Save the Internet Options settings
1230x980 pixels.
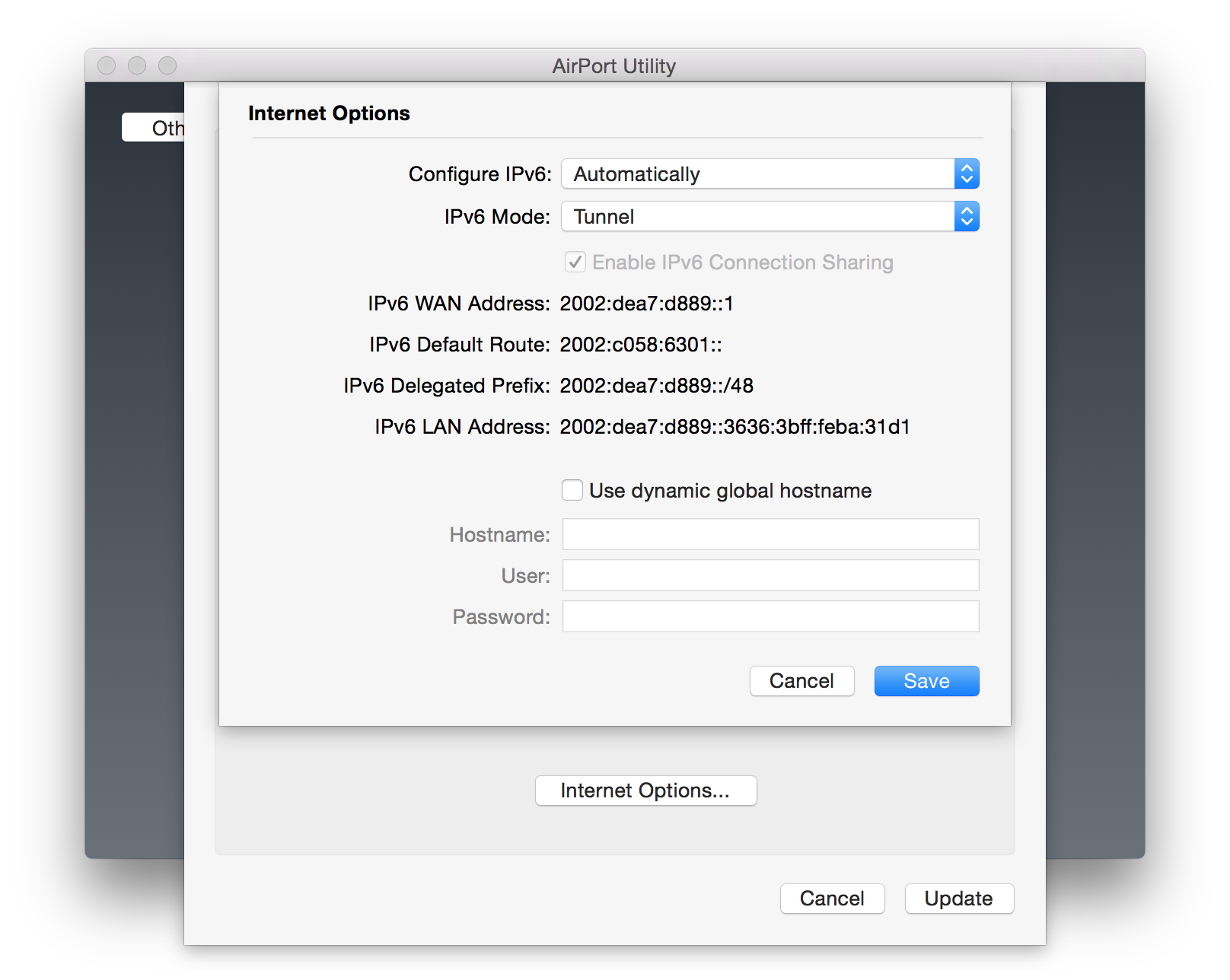pyautogui.click(x=927, y=681)
